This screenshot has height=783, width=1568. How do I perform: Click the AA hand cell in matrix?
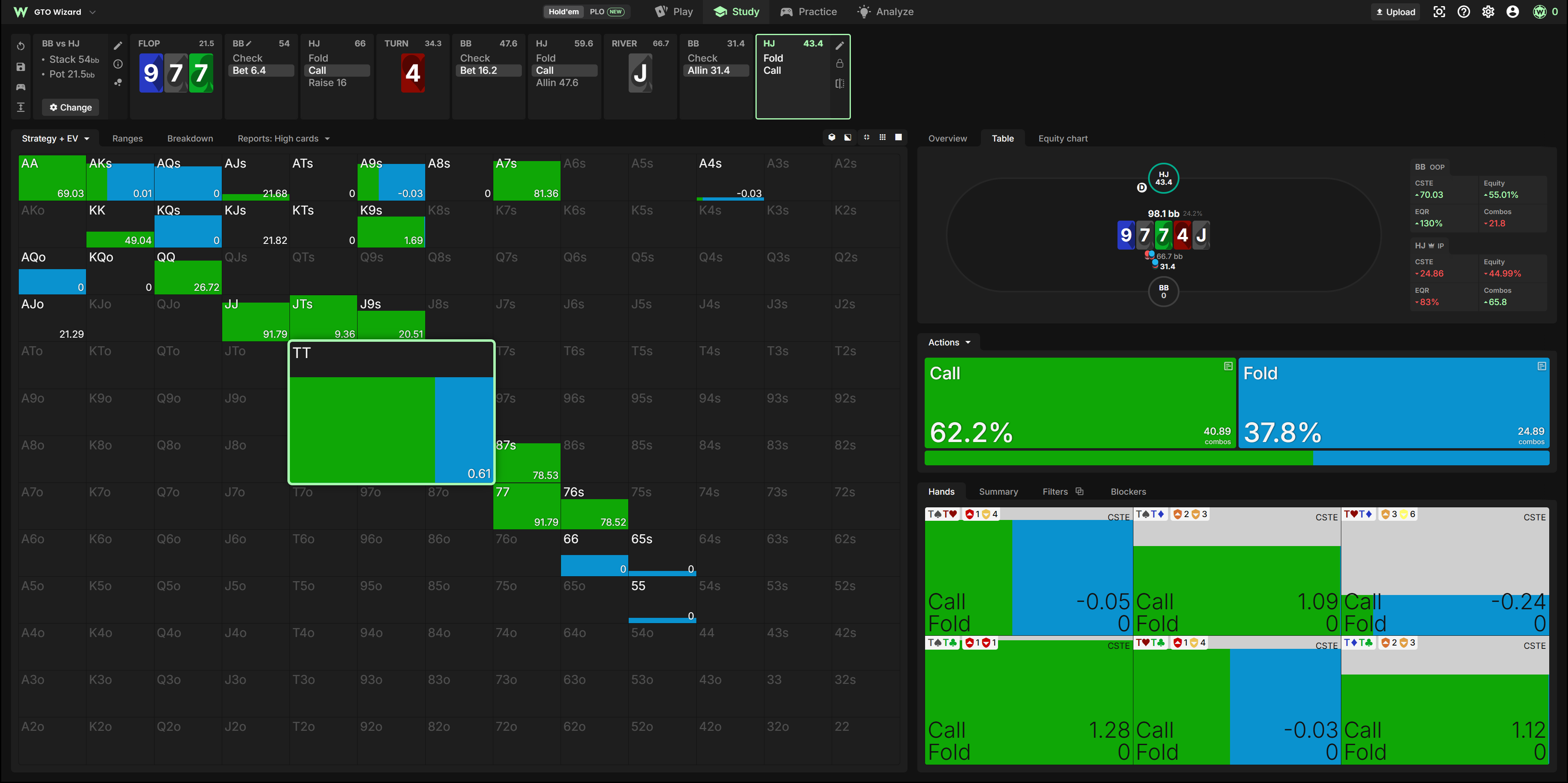click(x=52, y=178)
